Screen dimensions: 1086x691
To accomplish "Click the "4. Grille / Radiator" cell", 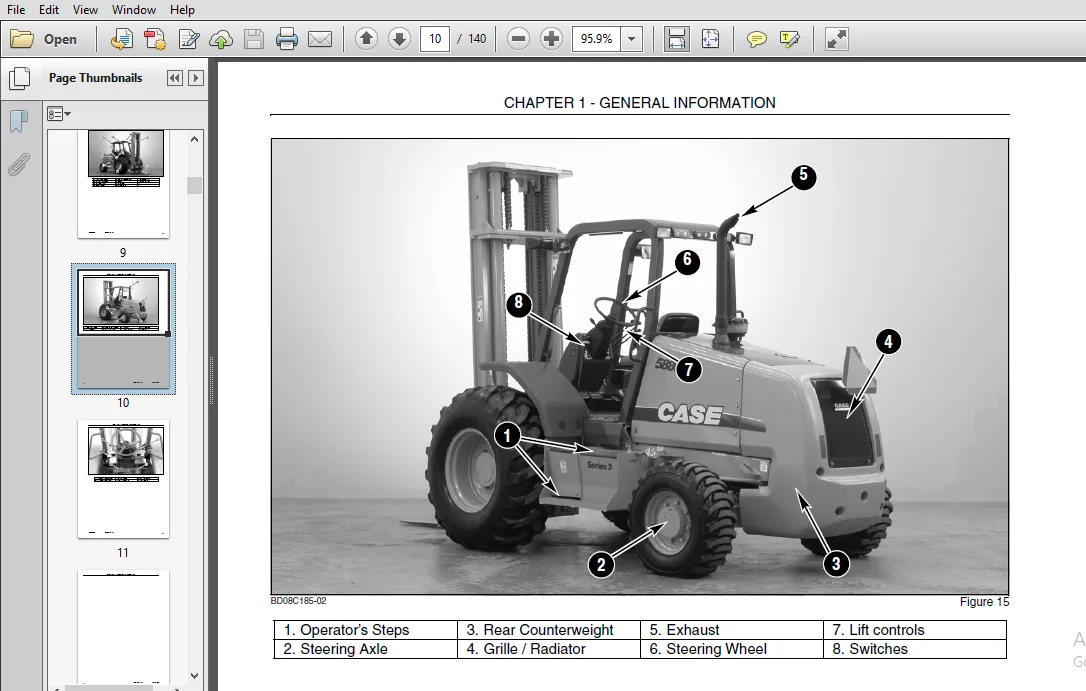I will pyautogui.click(x=549, y=649).
